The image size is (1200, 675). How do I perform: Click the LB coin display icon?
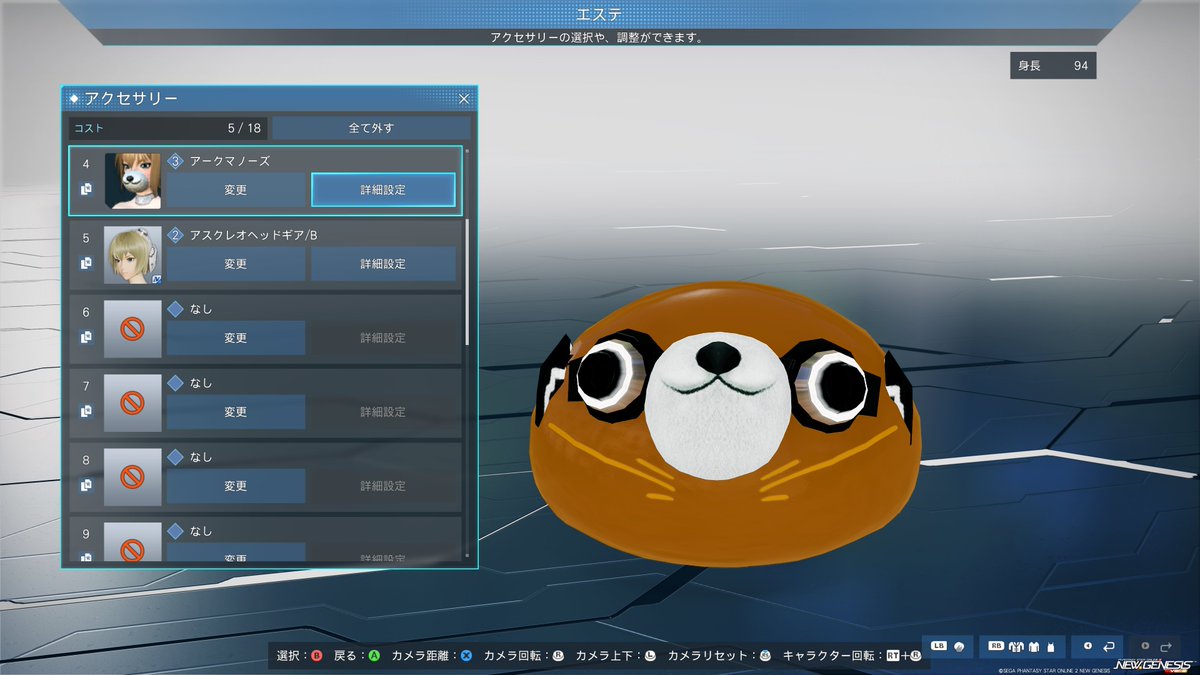[958, 646]
